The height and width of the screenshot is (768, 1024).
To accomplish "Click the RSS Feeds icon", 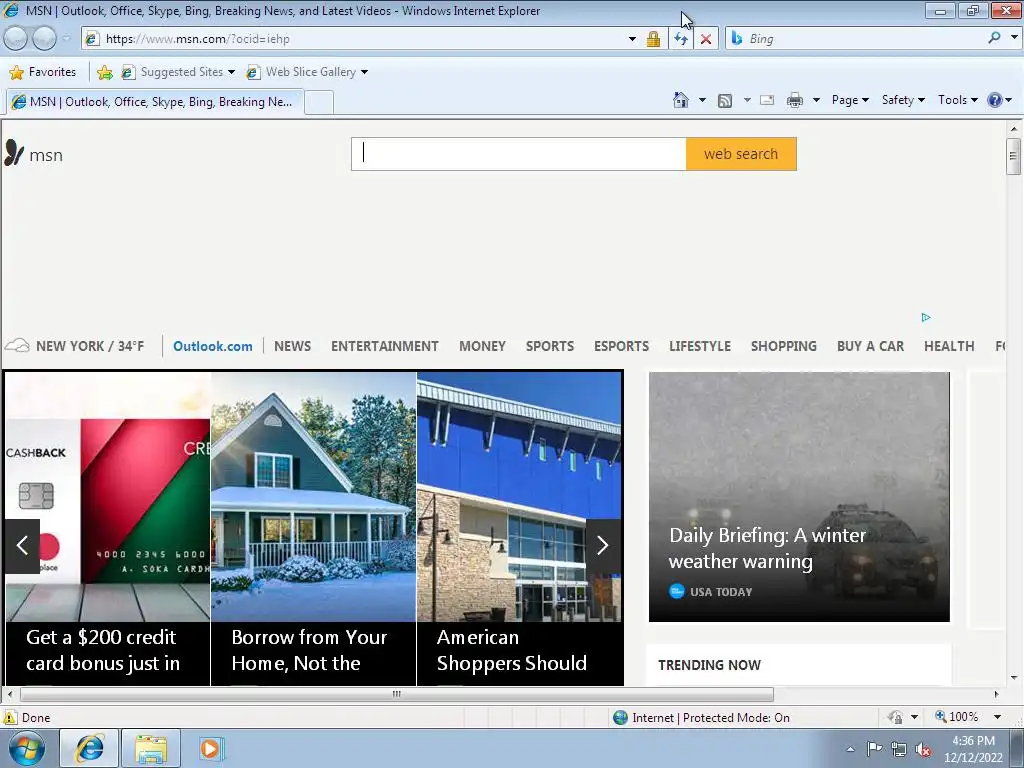I will (x=724, y=101).
